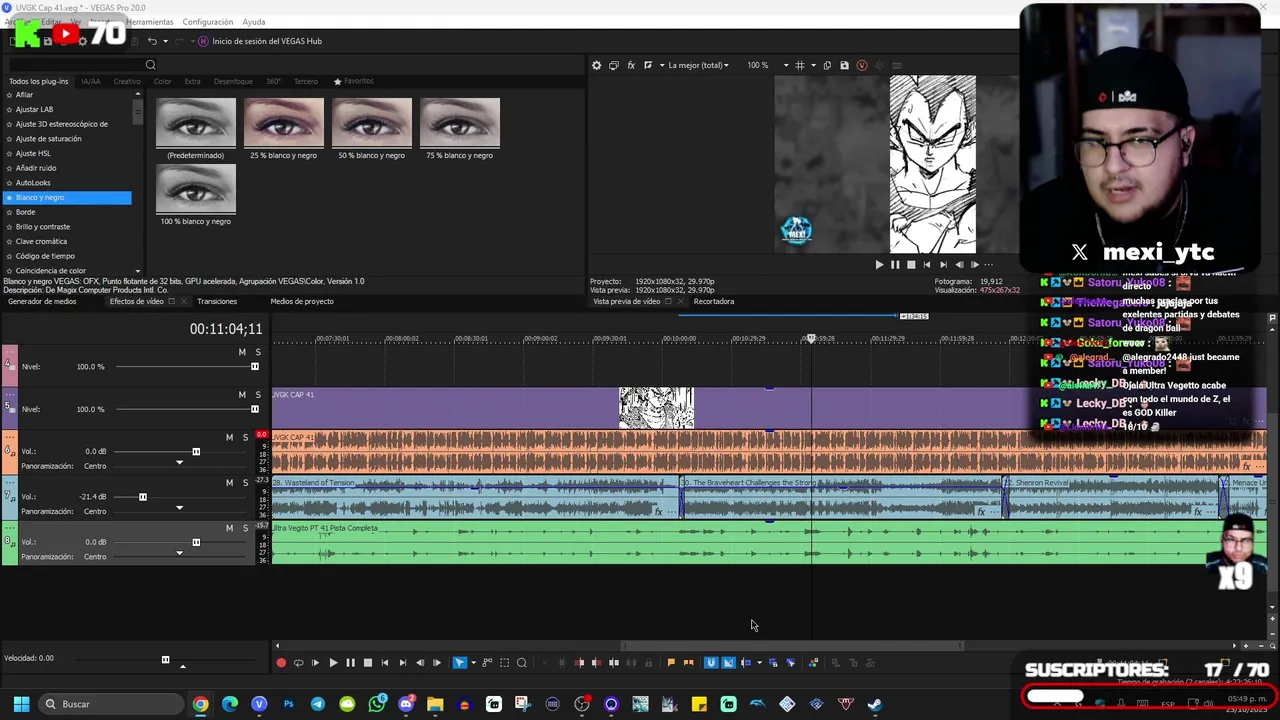Open the edit tool dropdown arrow
The height and width of the screenshot is (720, 1280).
[472, 663]
